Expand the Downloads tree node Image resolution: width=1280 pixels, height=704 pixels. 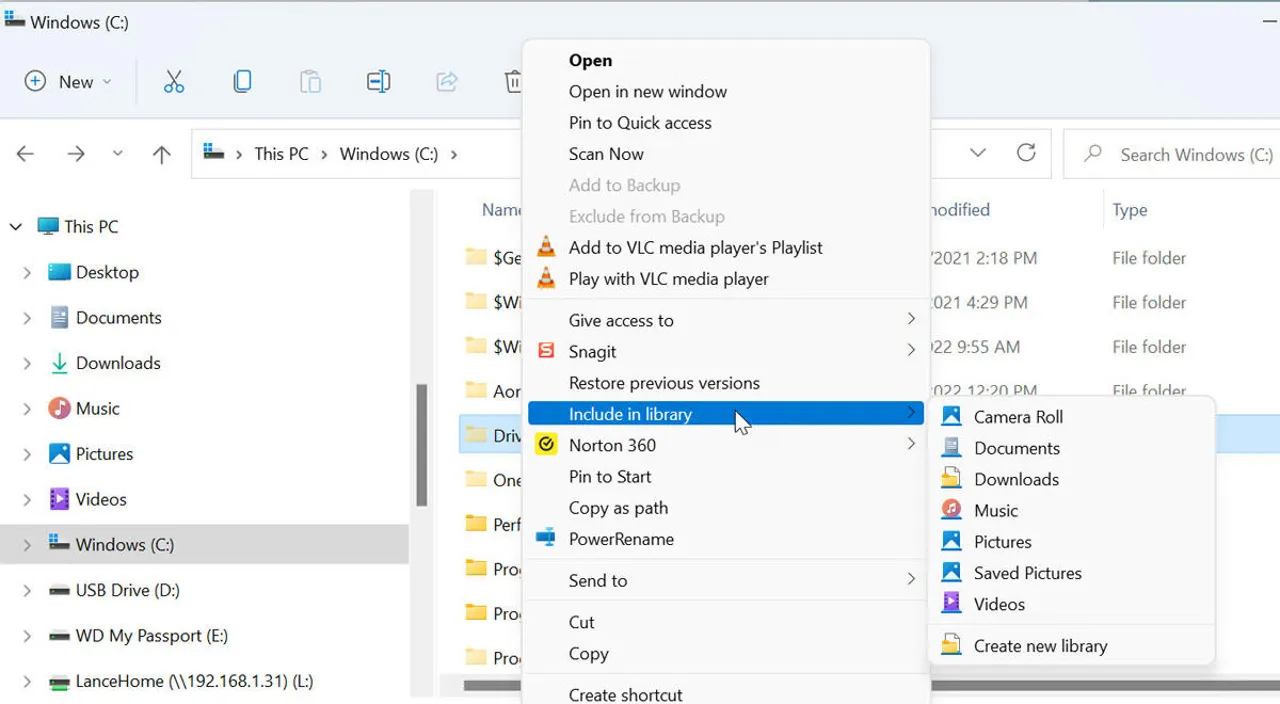point(27,364)
